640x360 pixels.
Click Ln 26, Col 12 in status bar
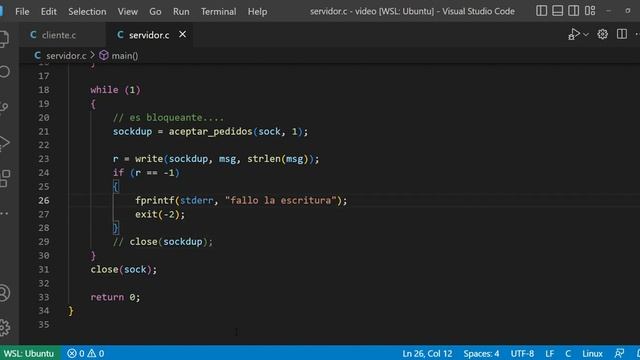pyautogui.click(x=427, y=353)
